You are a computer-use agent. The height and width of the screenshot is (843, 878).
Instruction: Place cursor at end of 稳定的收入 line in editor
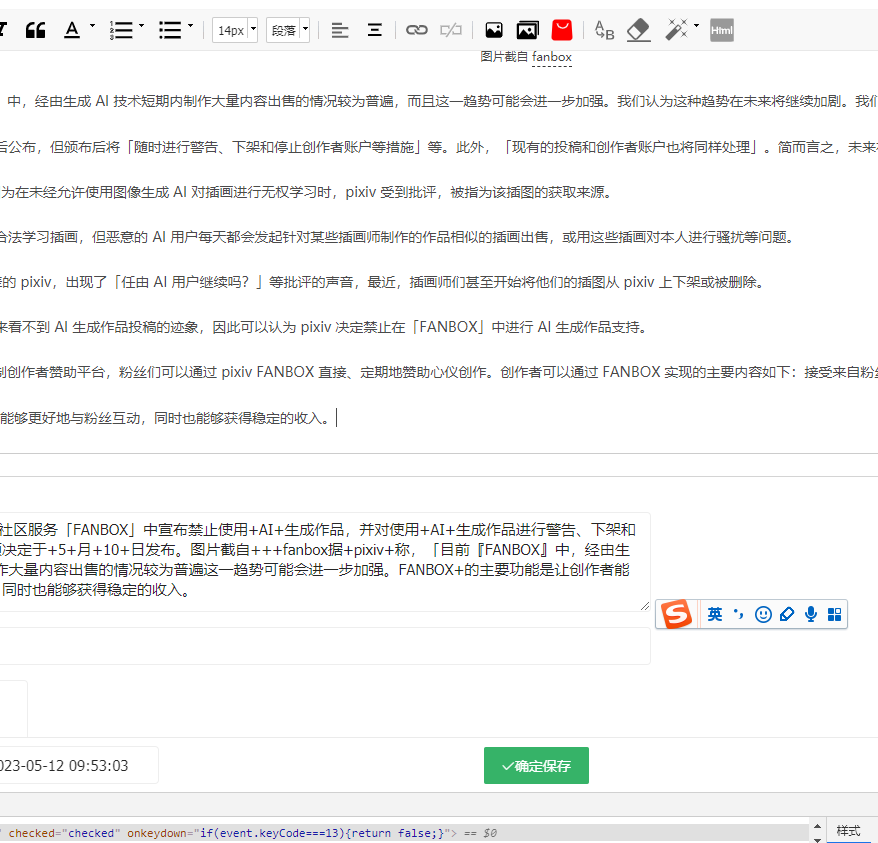335,418
